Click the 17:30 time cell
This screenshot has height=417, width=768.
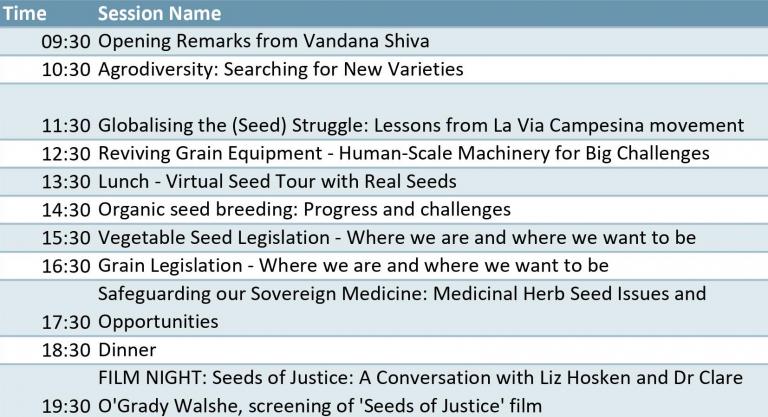(66, 322)
